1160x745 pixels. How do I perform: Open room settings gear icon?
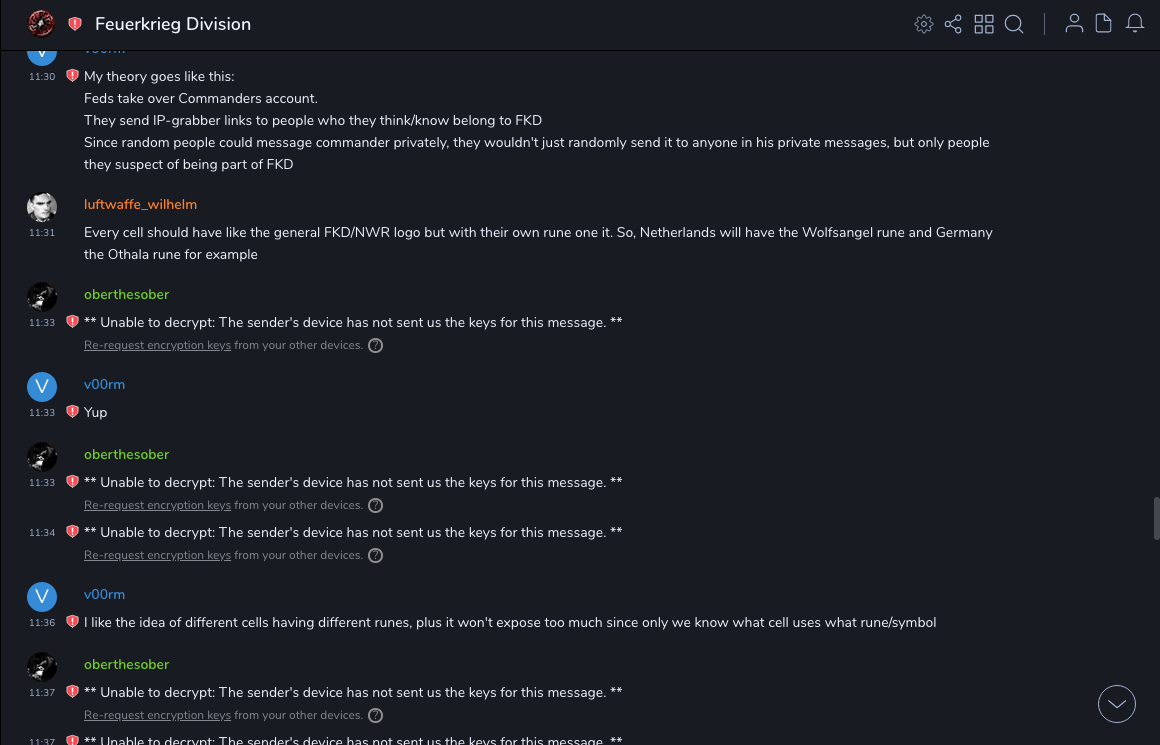click(924, 24)
